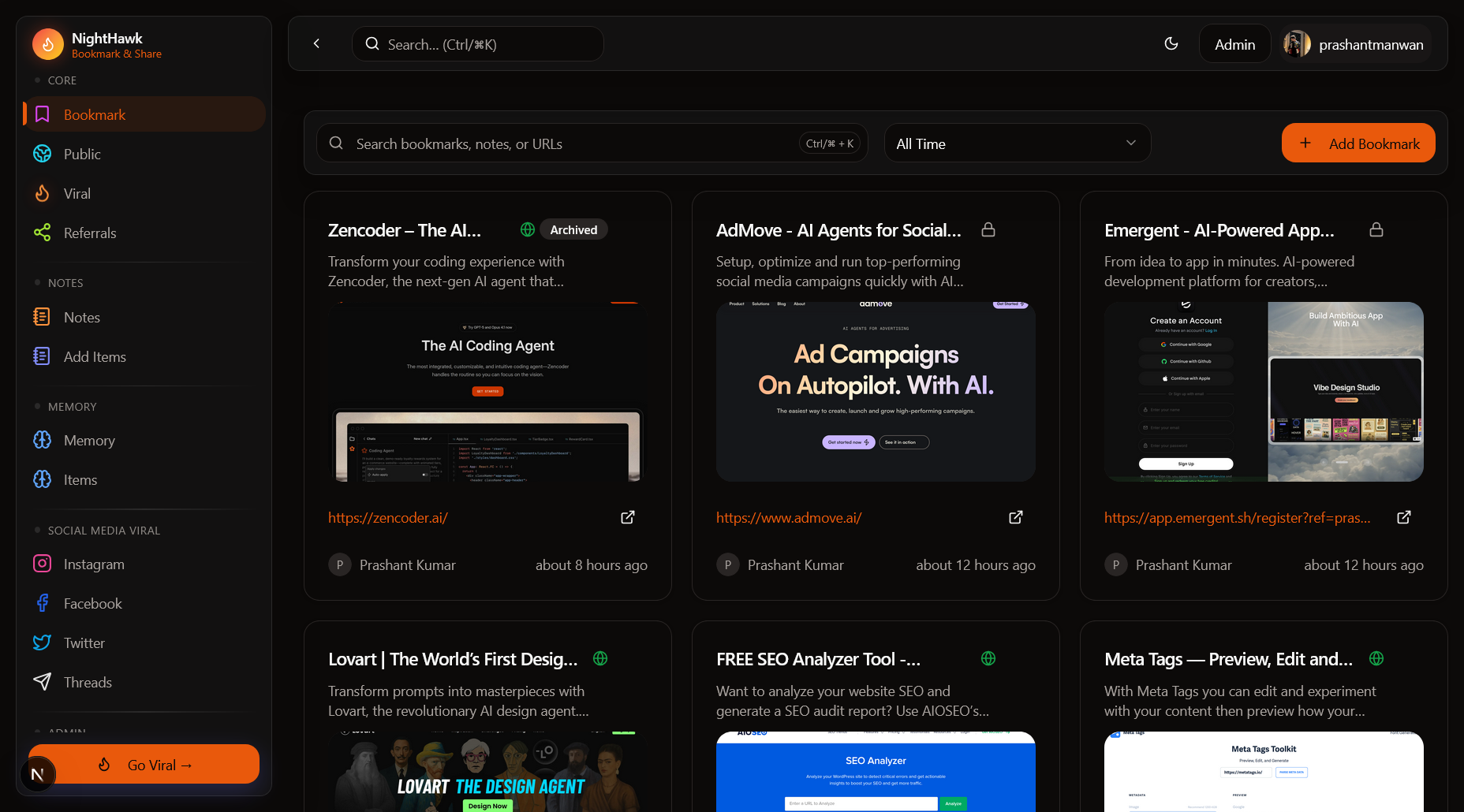Open external link icon for Zencoder bookmark
The image size is (1464, 812).
tap(628, 517)
